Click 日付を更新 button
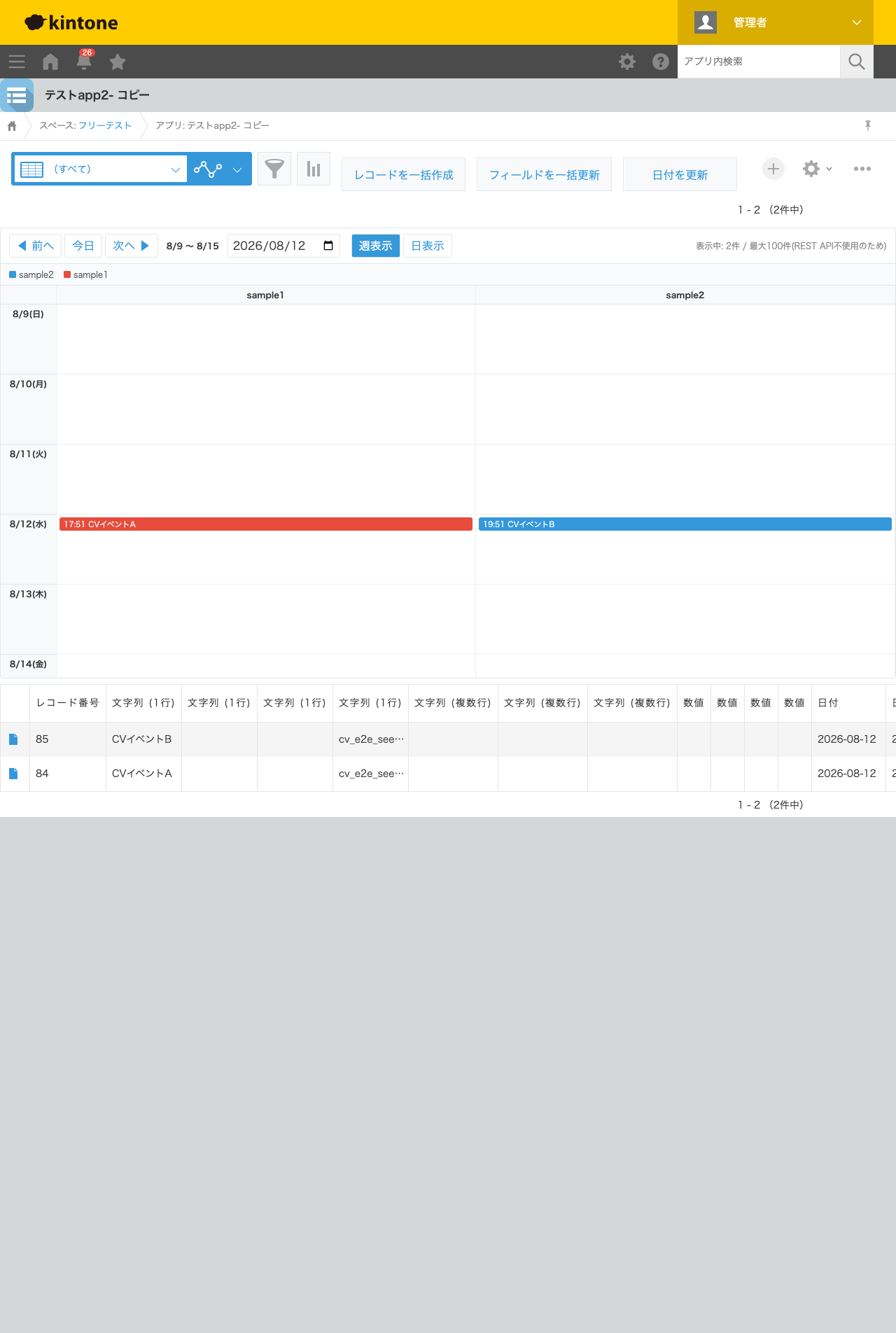The image size is (896, 1333). [x=680, y=174]
